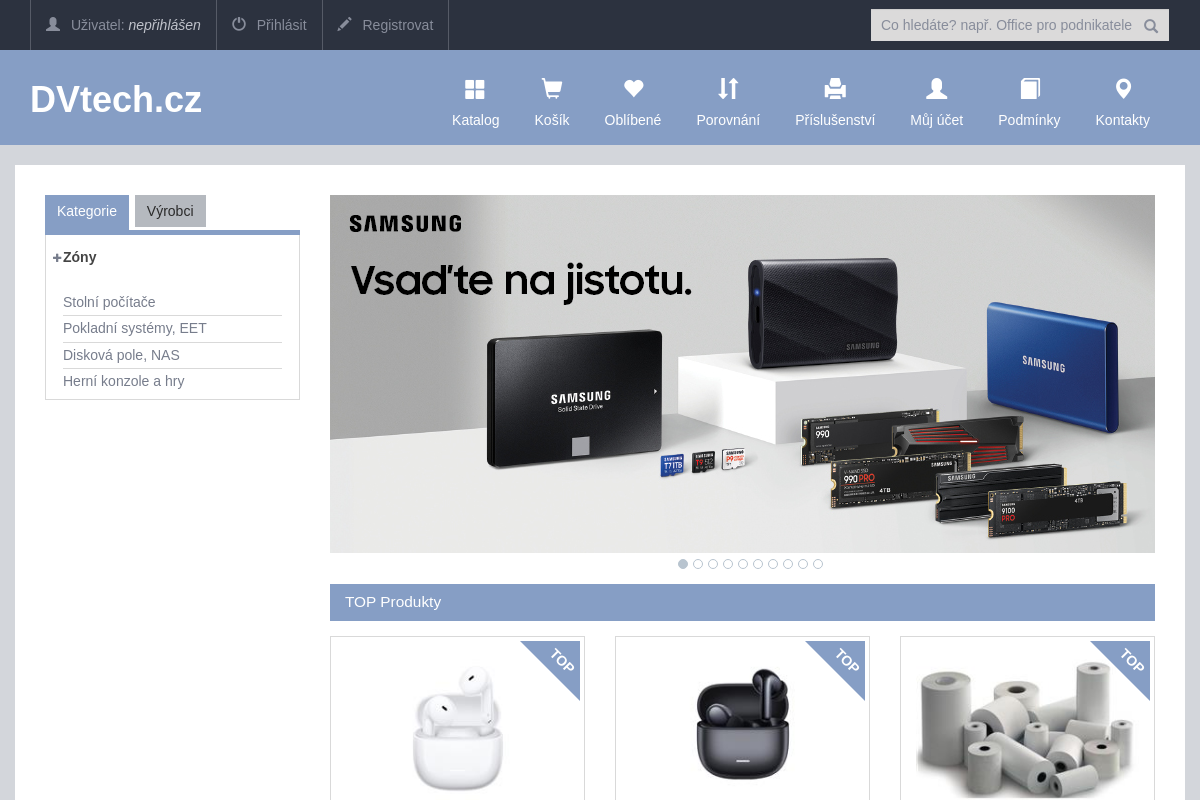The width and height of the screenshot is (1200, 800).
Task: Click the Příslušenství printer icon
Action: (835, 89)
